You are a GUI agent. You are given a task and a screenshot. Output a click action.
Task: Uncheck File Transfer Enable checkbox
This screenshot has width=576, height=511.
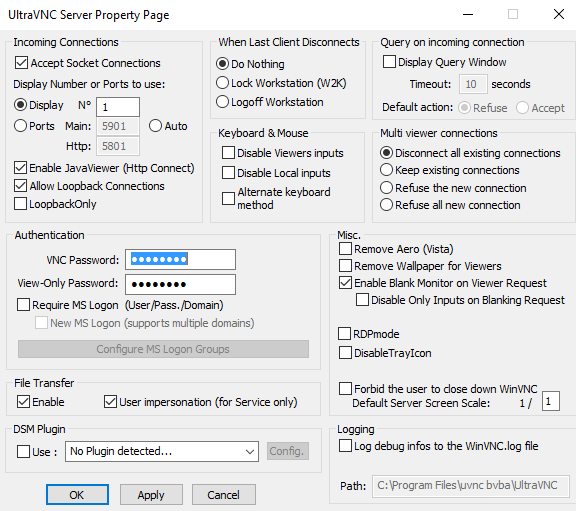[24, 402]
